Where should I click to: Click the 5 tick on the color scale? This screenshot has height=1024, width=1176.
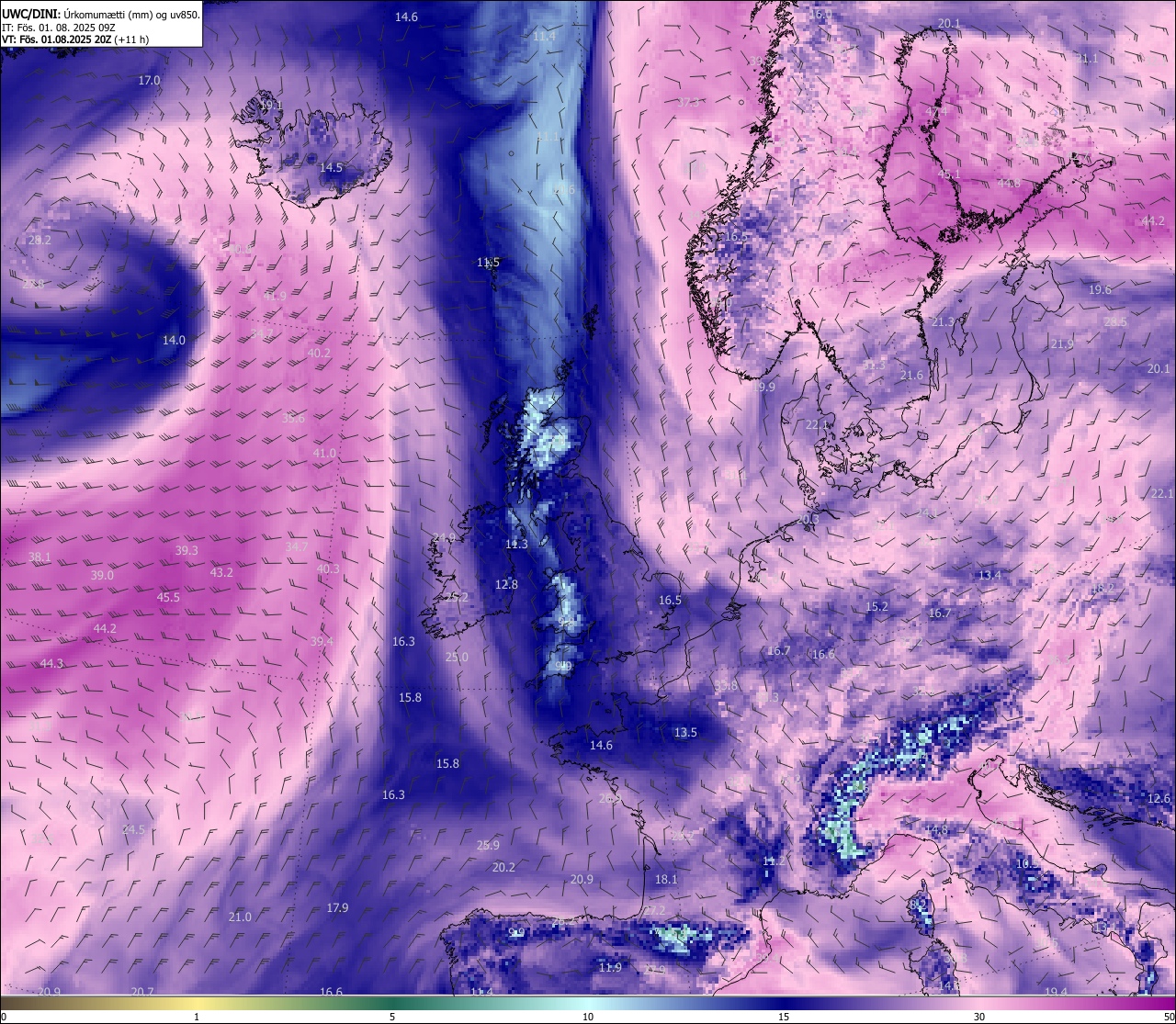[392, 1017]
